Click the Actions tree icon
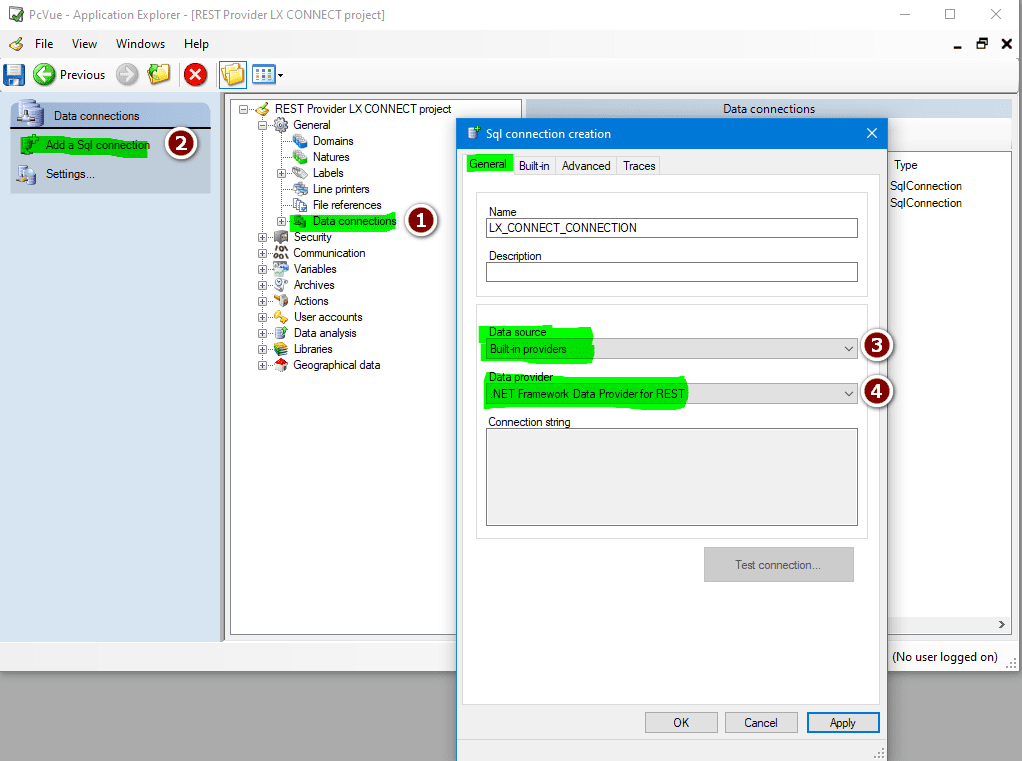The height and width of the screenshot is (761, 1022). pos(281,301)
